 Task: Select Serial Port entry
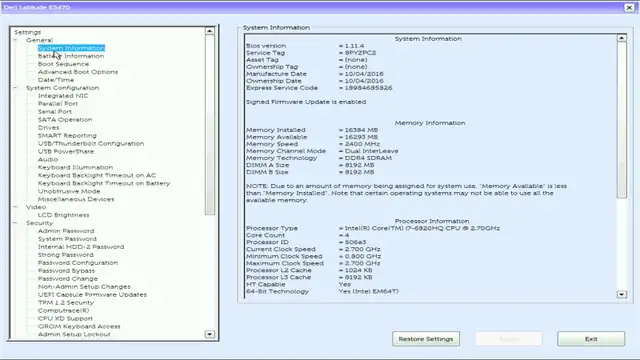coord(55,112)
